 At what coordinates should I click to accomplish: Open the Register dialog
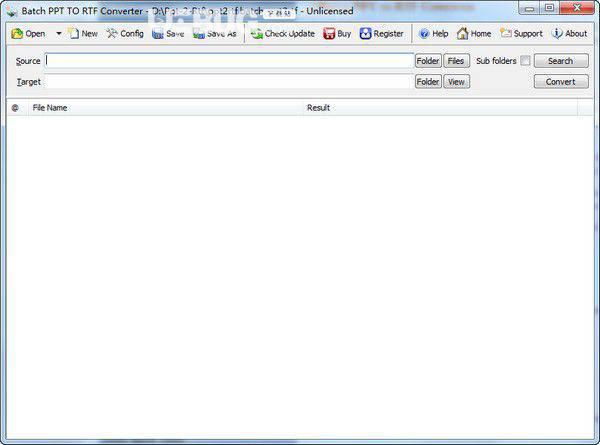(x=382, y=34)
